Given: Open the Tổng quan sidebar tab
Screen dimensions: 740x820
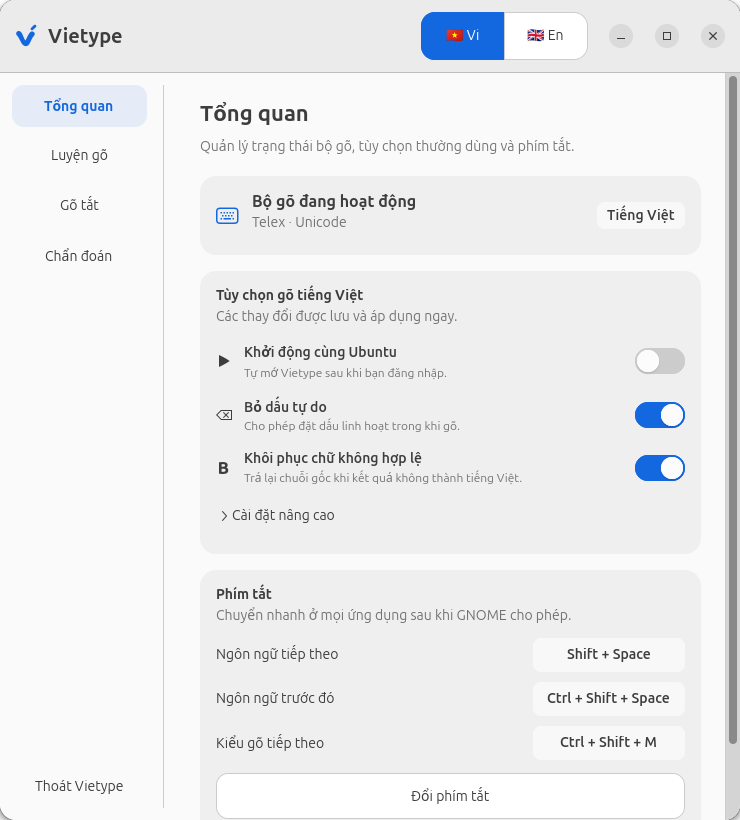Looking at the screenshot, I should pyautogui.click(x=79, y=106).
